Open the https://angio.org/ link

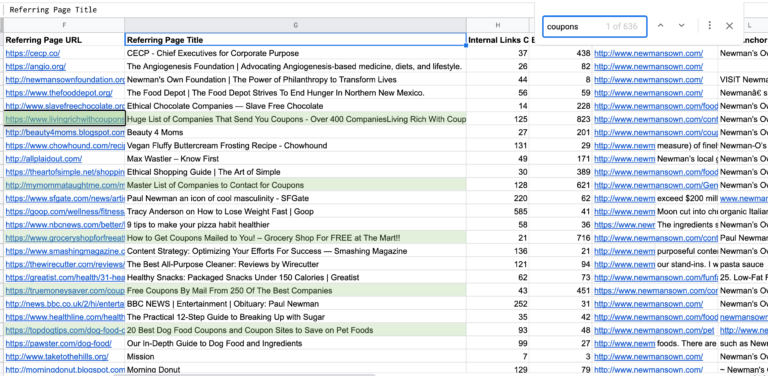click(x=35, y=66)
